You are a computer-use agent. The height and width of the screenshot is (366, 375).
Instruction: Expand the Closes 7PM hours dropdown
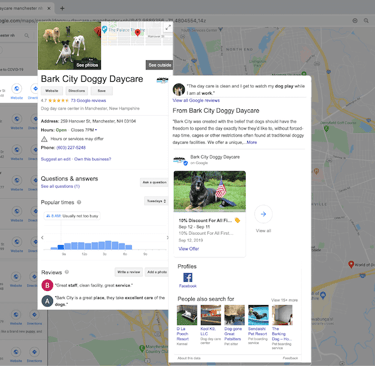pyautogui.click(x=84, y=130)
